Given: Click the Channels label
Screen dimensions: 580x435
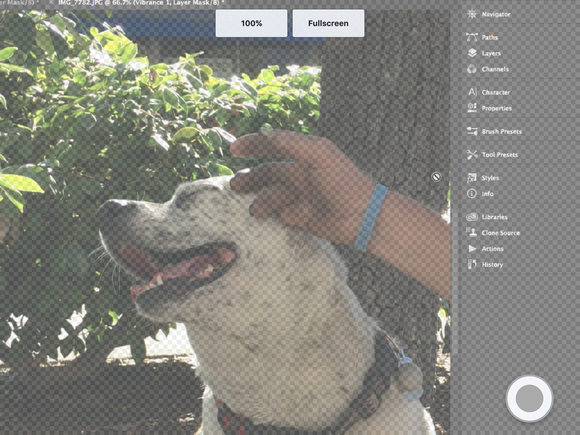Looking at the screenshot, I should pos(495,69).
